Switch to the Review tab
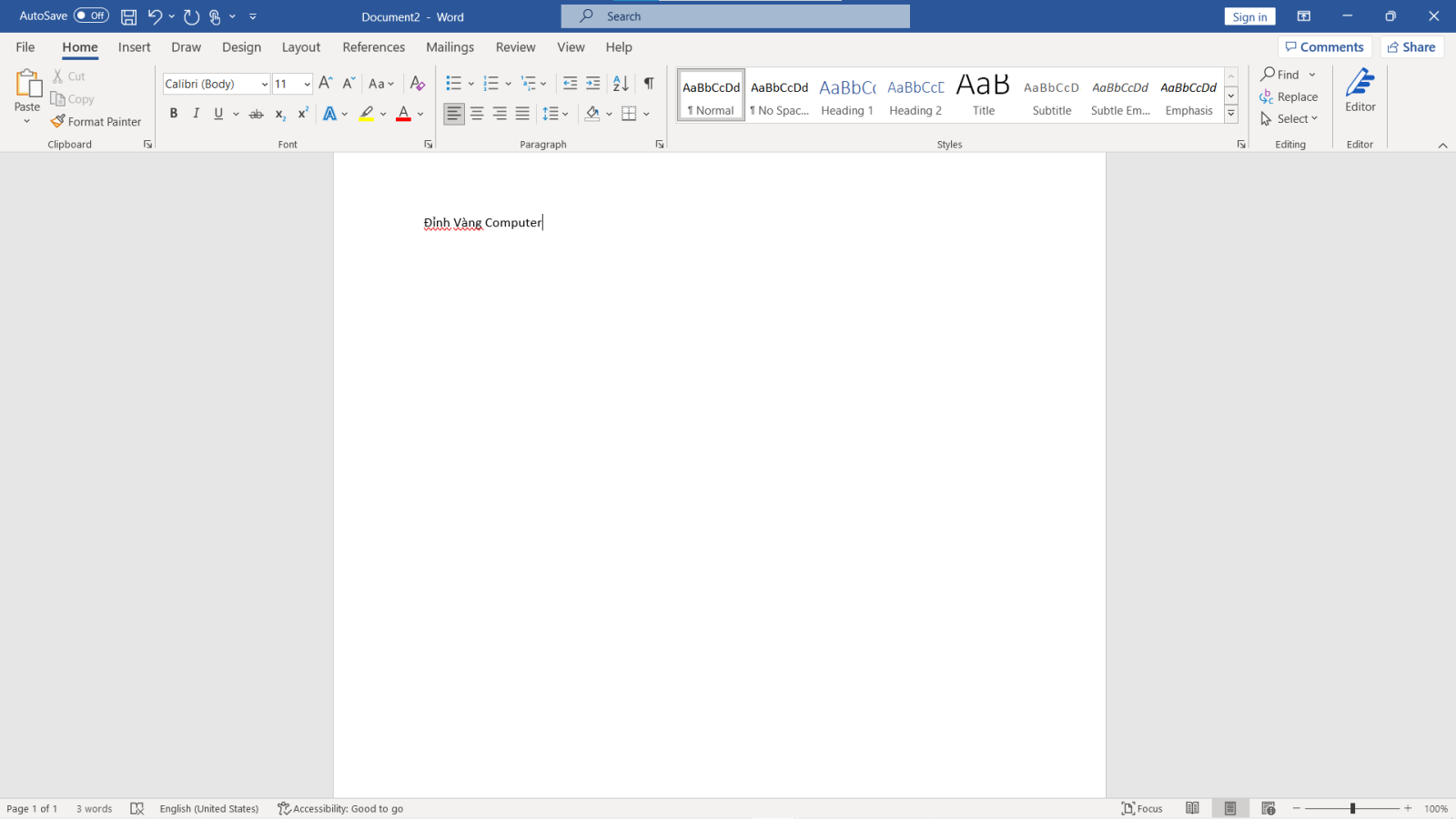 tap(515, 47)
